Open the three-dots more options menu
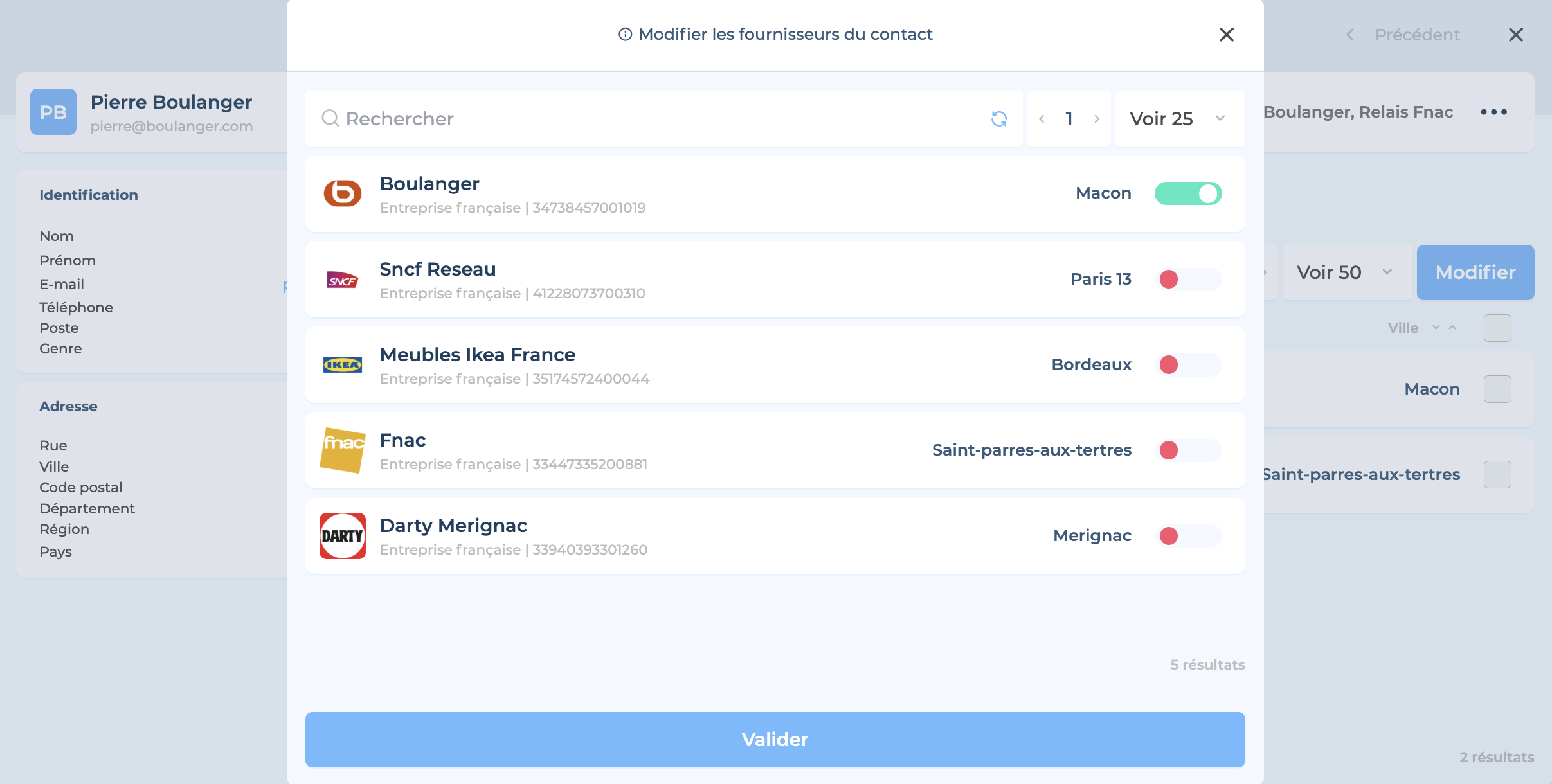1552x784 pixels. pos(1493,112)
